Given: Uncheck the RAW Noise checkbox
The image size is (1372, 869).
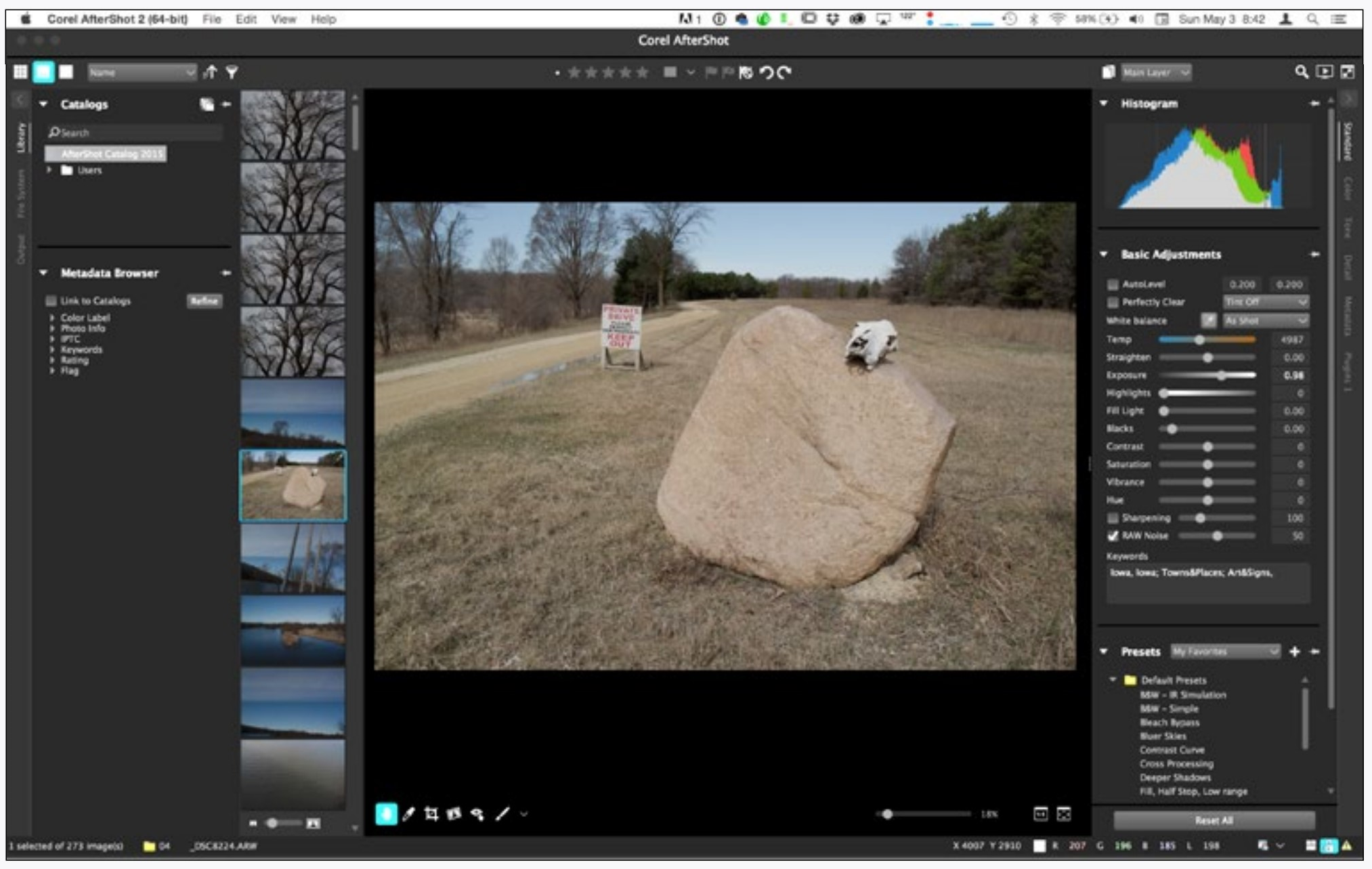Looking at the screenshot, I should point(1113,535).
